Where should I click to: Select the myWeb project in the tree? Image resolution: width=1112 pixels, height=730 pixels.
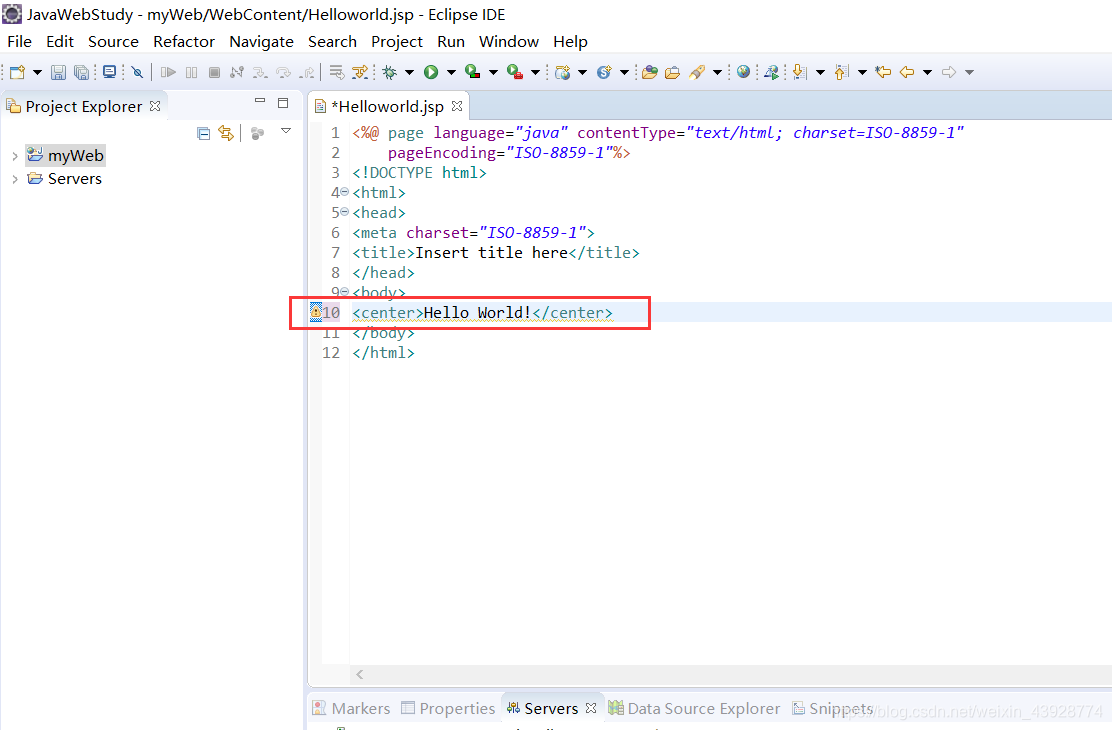(x=65, y=155)
